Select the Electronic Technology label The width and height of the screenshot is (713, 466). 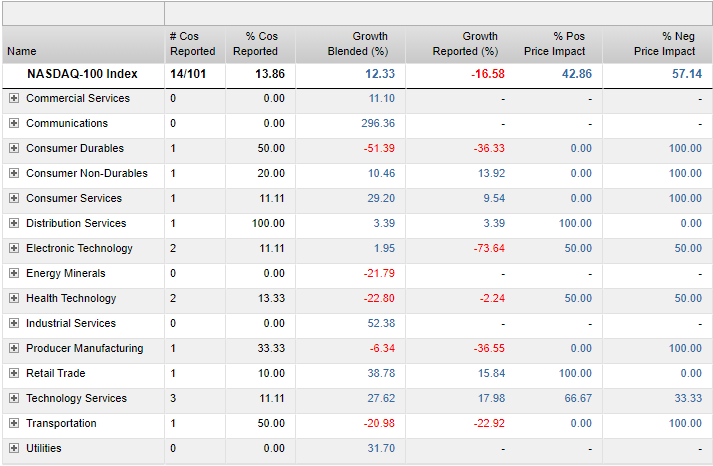coord(79,248)
